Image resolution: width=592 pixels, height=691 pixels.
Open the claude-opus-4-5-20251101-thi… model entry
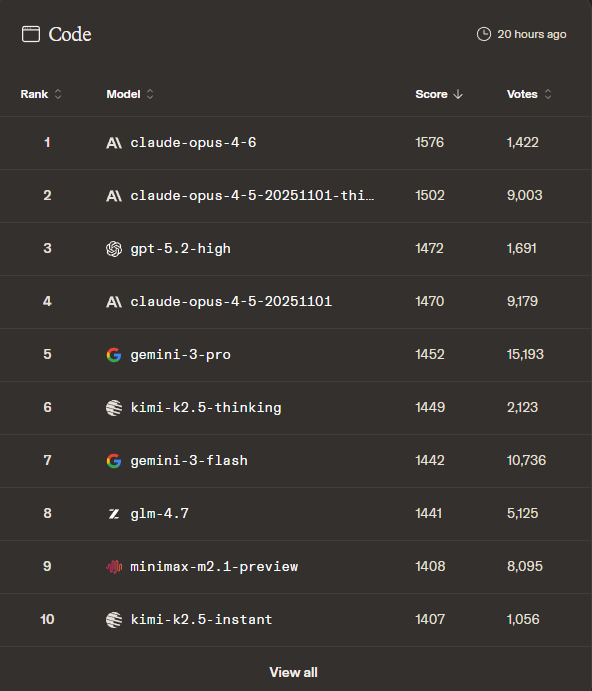click(252, 196)
